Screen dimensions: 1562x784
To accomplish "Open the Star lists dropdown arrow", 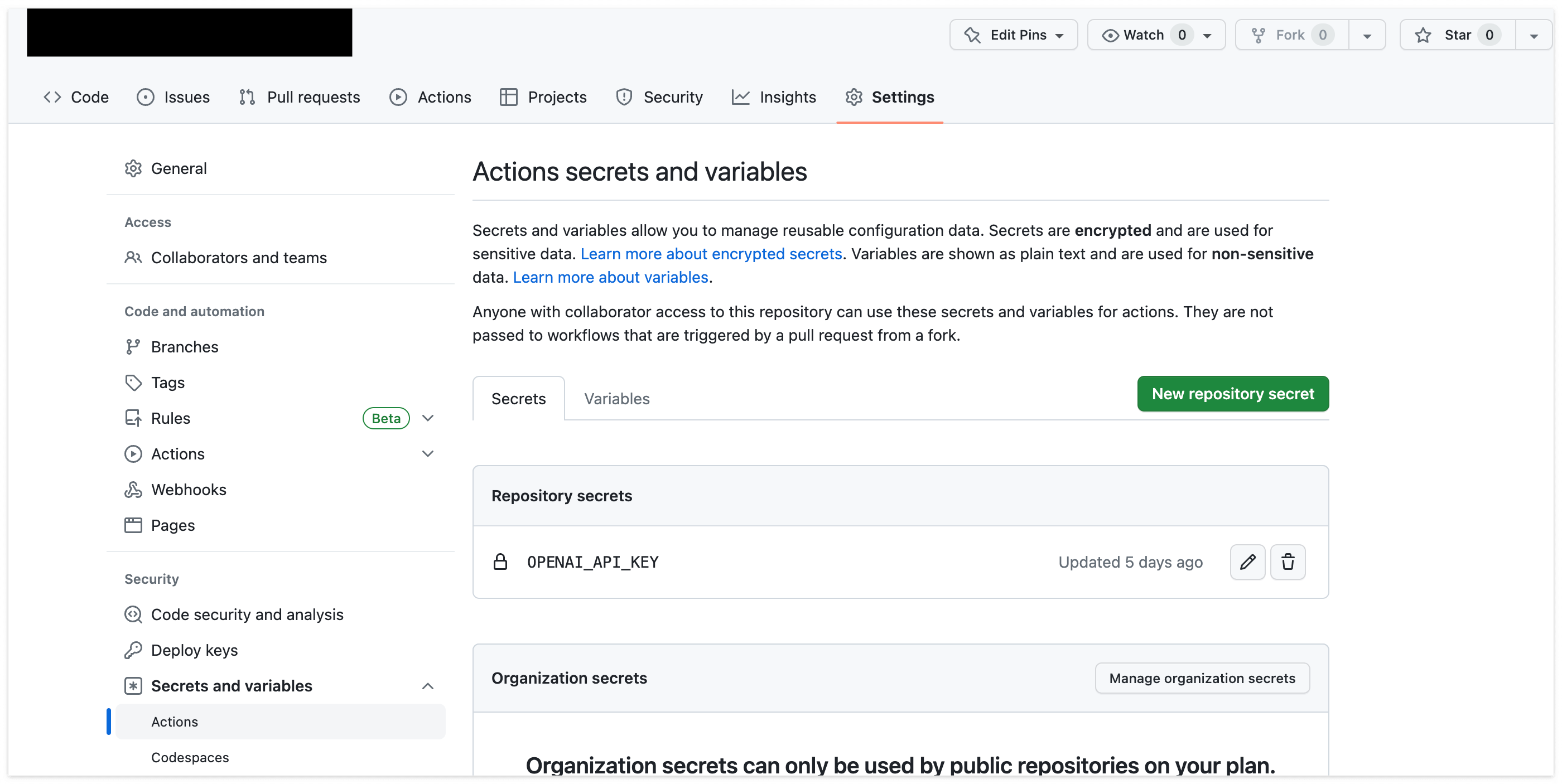I will [1533, 35].
